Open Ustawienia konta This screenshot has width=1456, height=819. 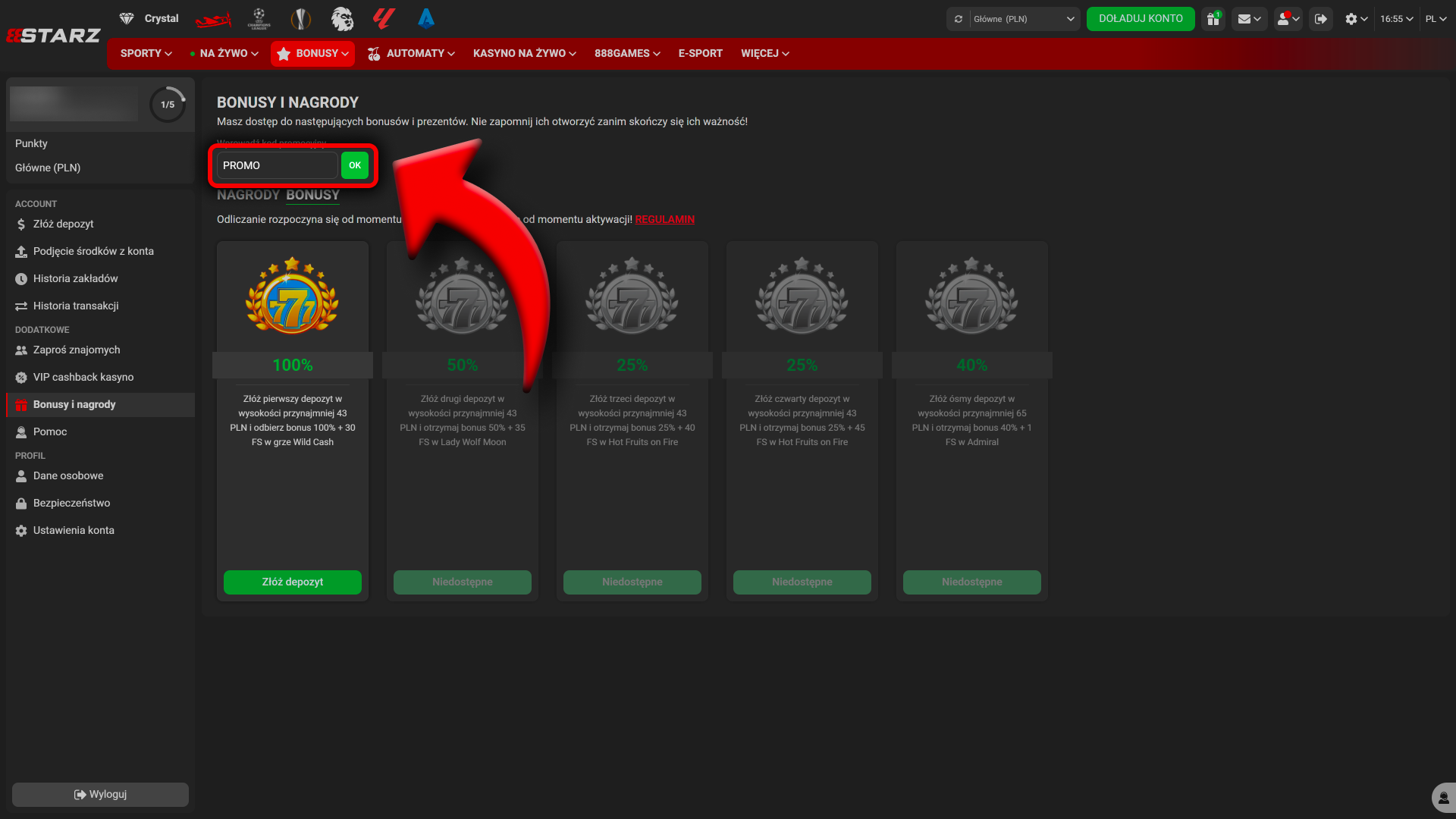click(x=100, y=530)
